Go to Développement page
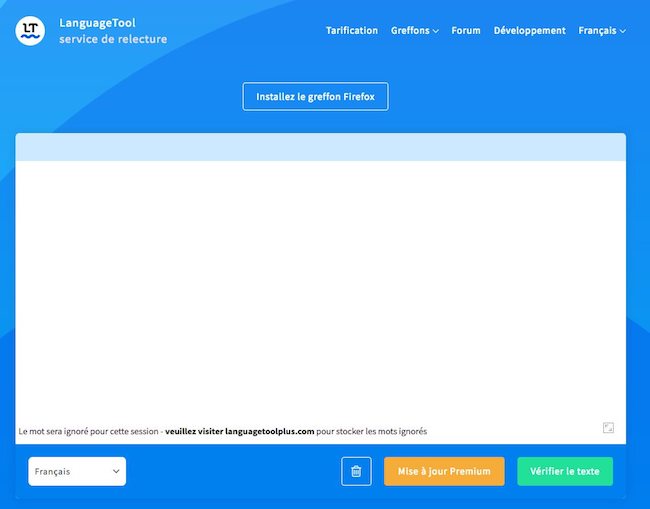Screen dimensions: 650x509 pos(529,31)
